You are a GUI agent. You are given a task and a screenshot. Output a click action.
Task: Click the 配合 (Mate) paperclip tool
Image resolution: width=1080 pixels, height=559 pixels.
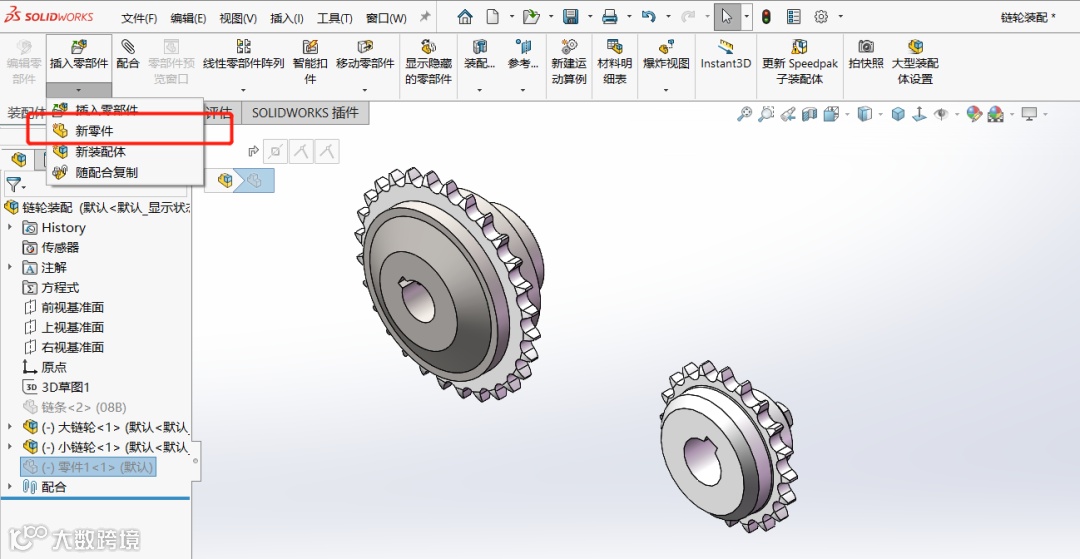pos(127,54)
